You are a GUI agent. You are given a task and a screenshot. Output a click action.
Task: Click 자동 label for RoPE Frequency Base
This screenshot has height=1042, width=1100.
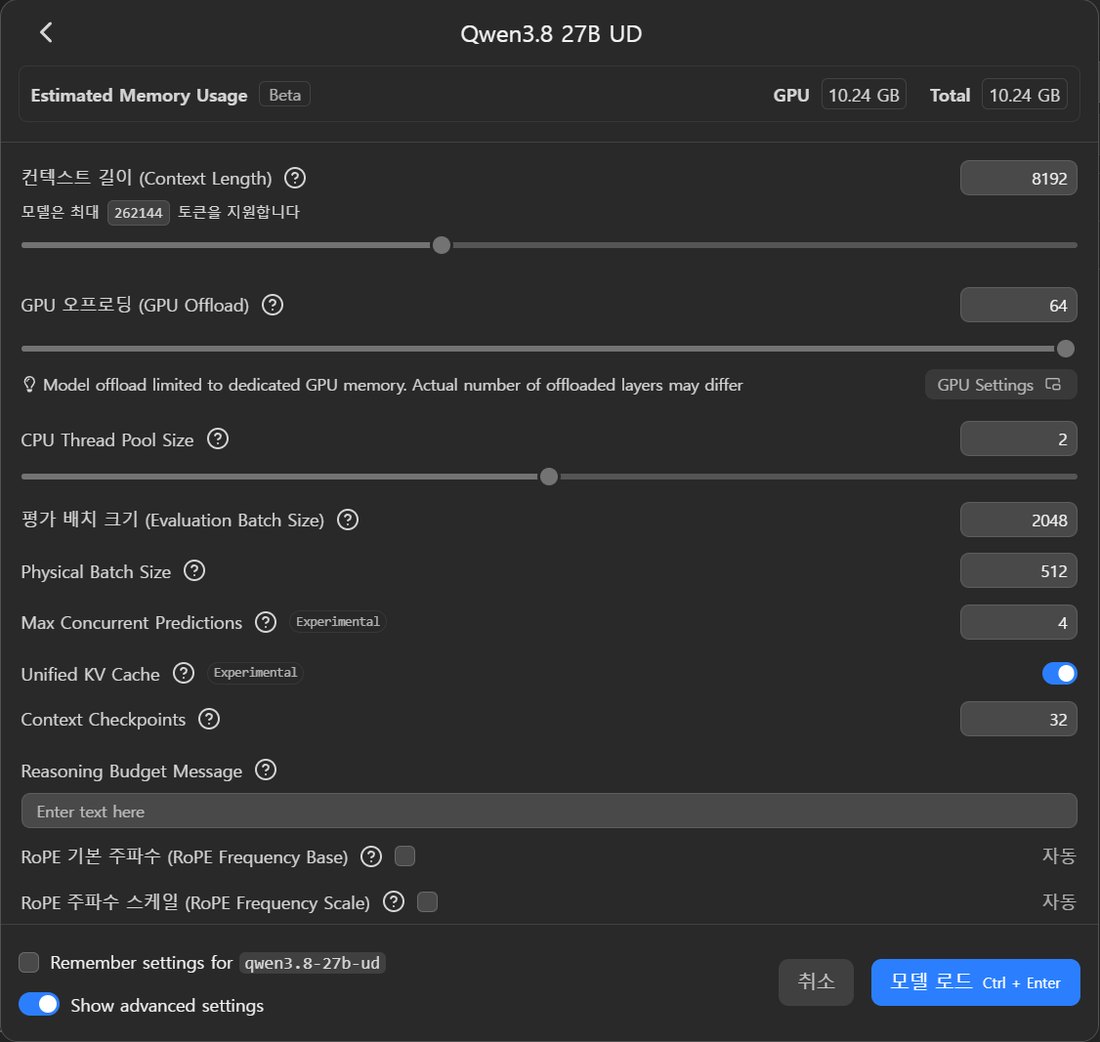(1059, 855)
